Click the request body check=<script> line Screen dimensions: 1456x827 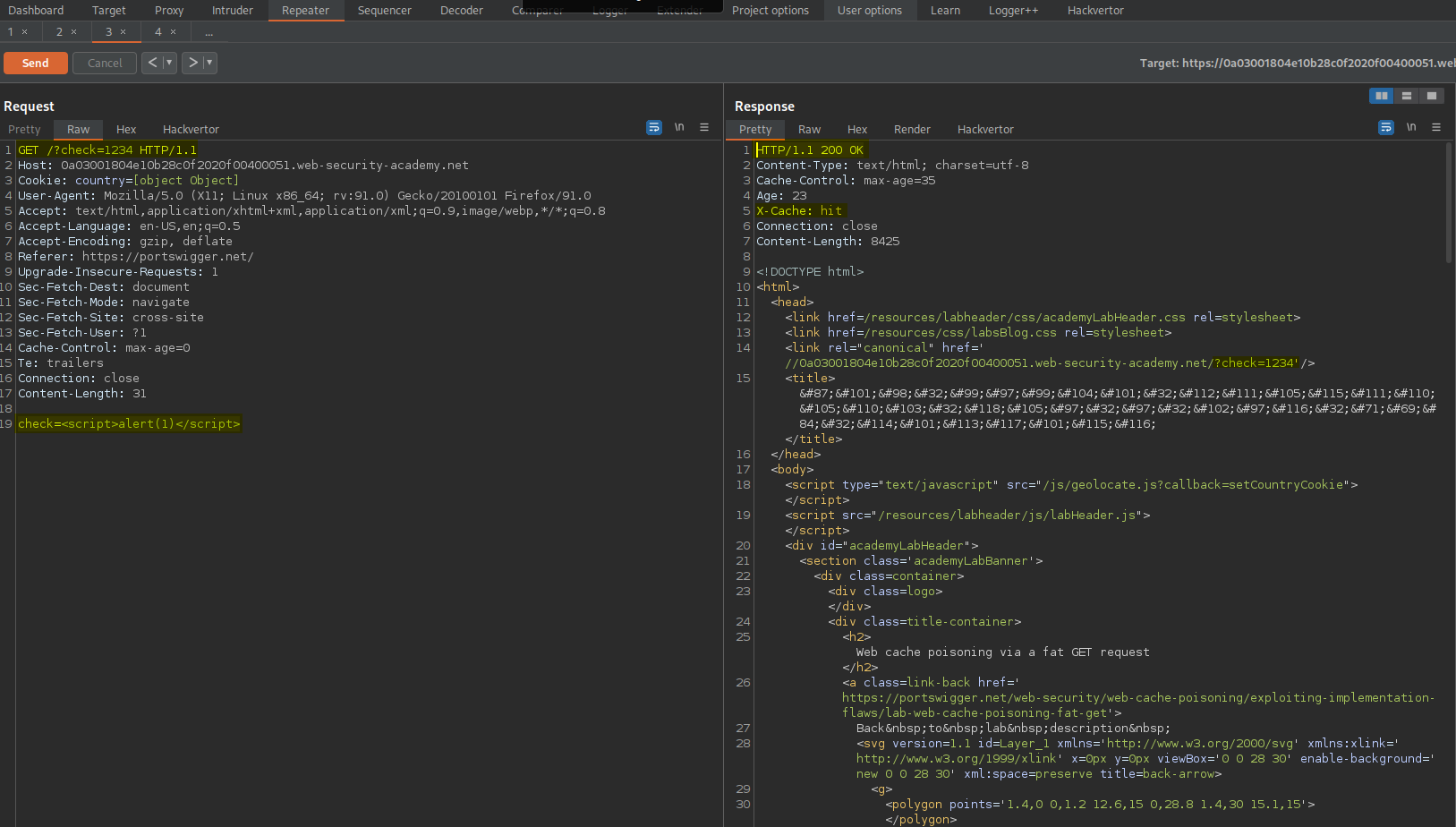pos(129,424)
